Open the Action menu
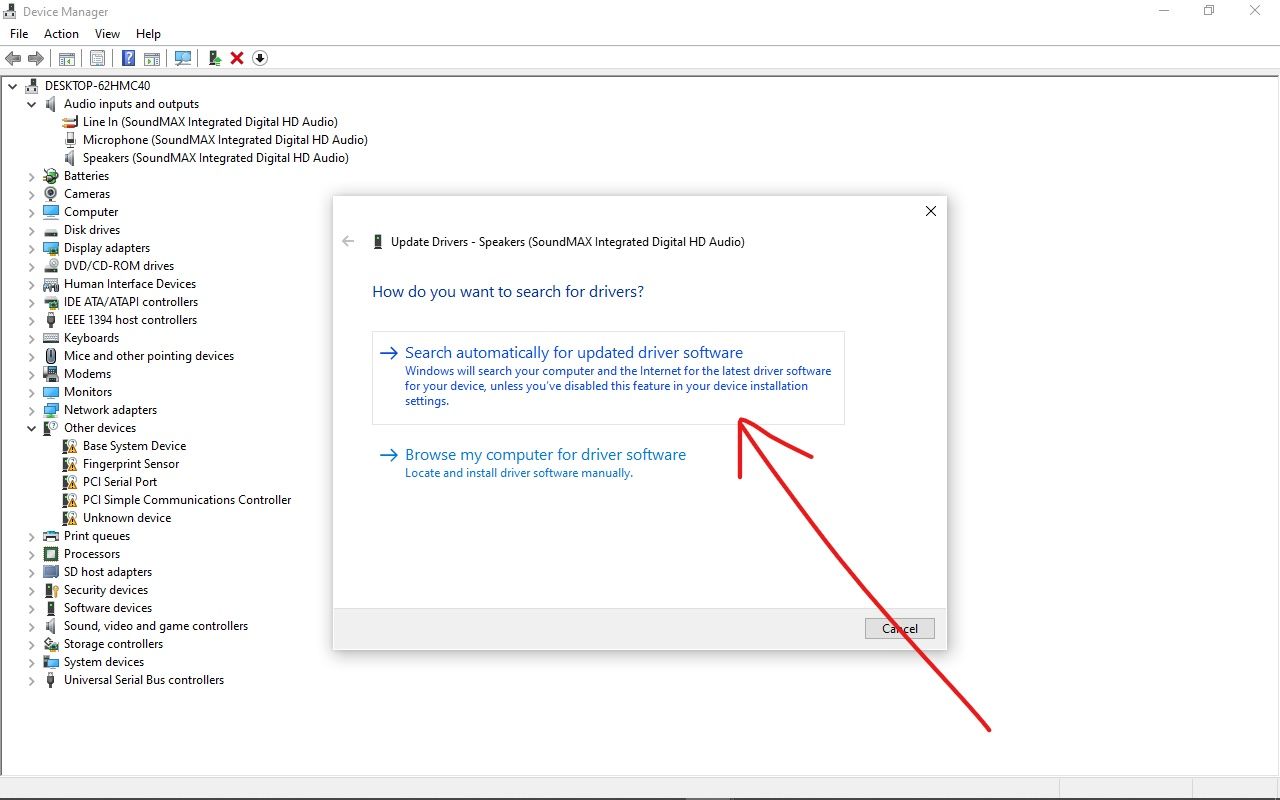Viewport: 1280px width, 800px height. click(x=61, y=34)
